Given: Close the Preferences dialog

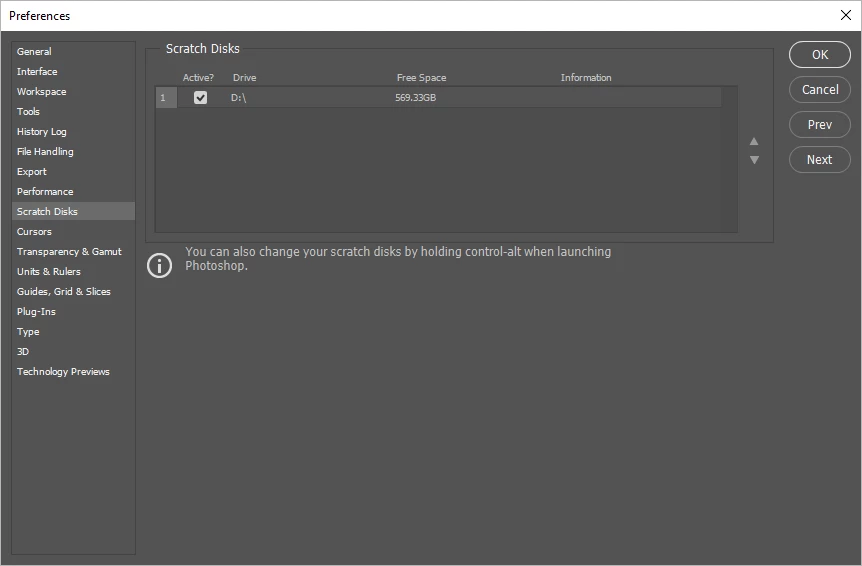Looking at the screenshot, I should point(846,15).
